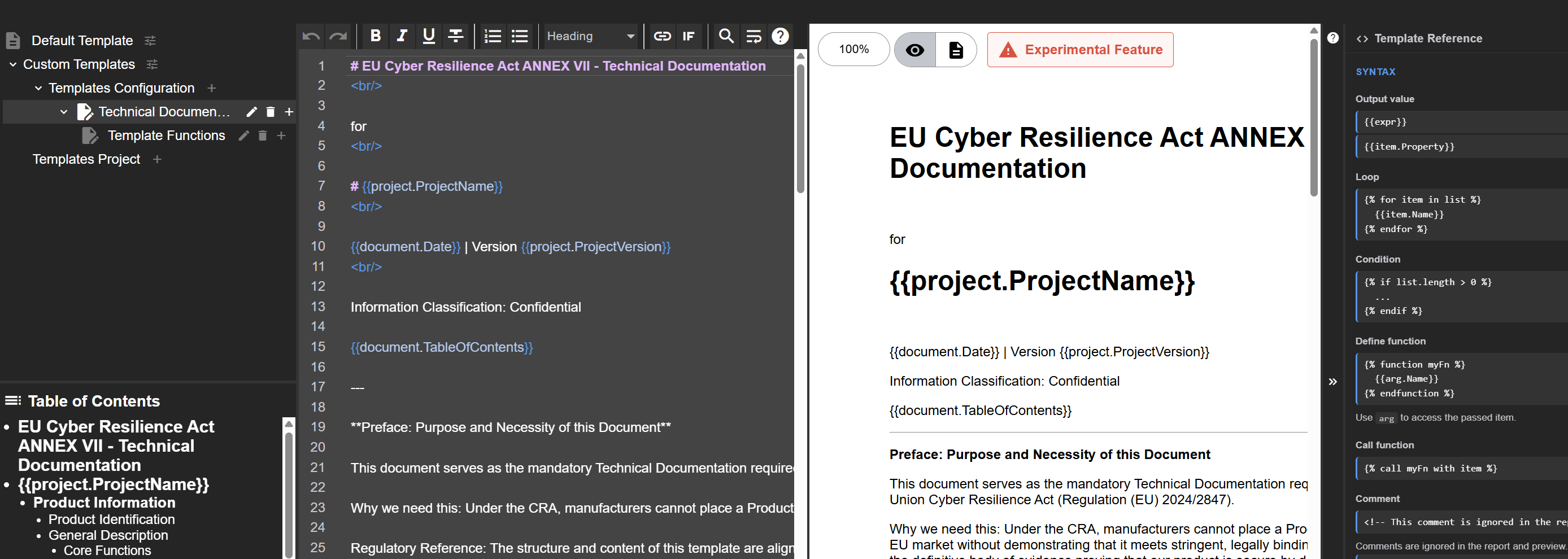This screenshot has width=1568, height=559.
Task: Select the Technical Documentation template row
Action: tap(149, 112)
